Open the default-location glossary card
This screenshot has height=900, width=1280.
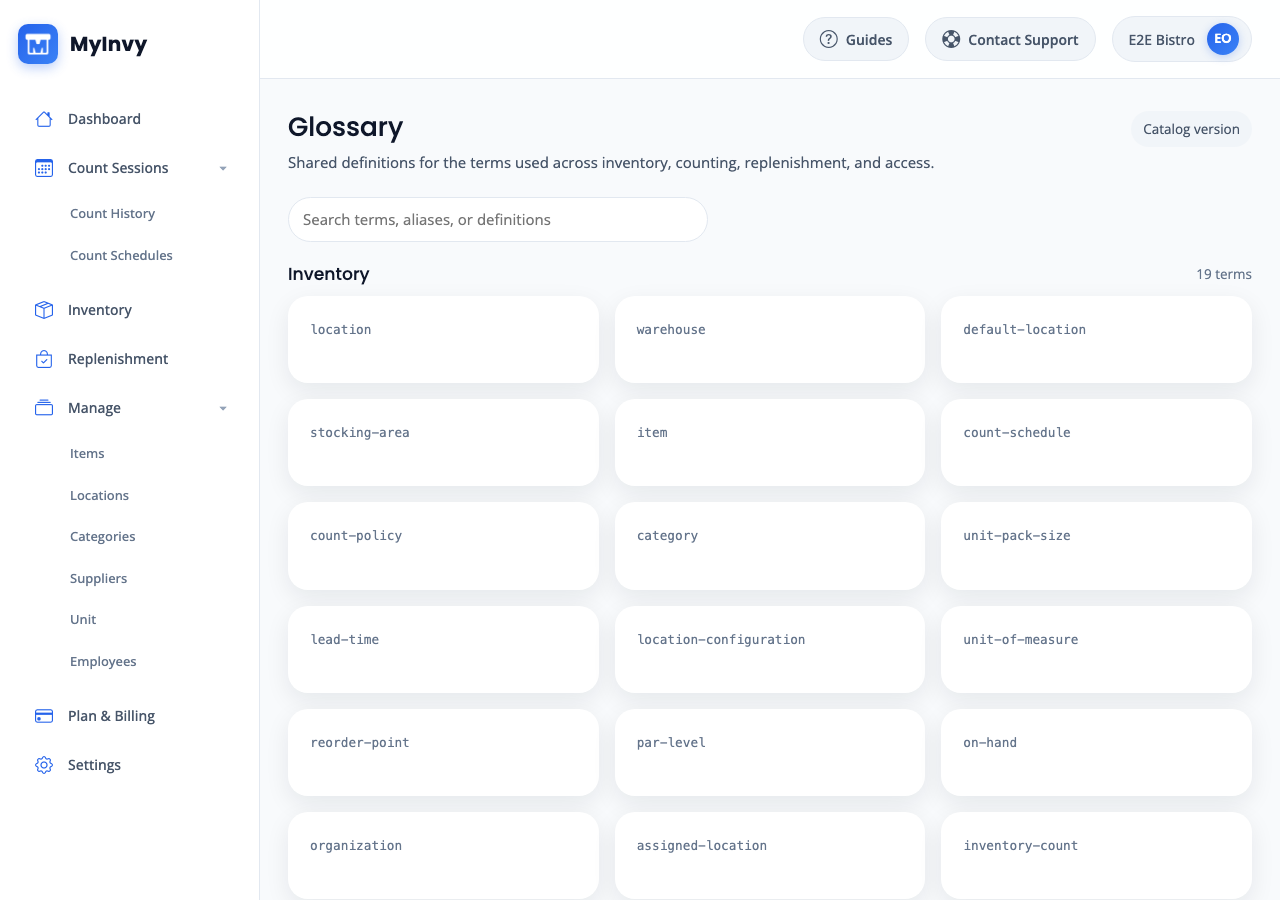pyautogui.click(x=1096, y=339)
